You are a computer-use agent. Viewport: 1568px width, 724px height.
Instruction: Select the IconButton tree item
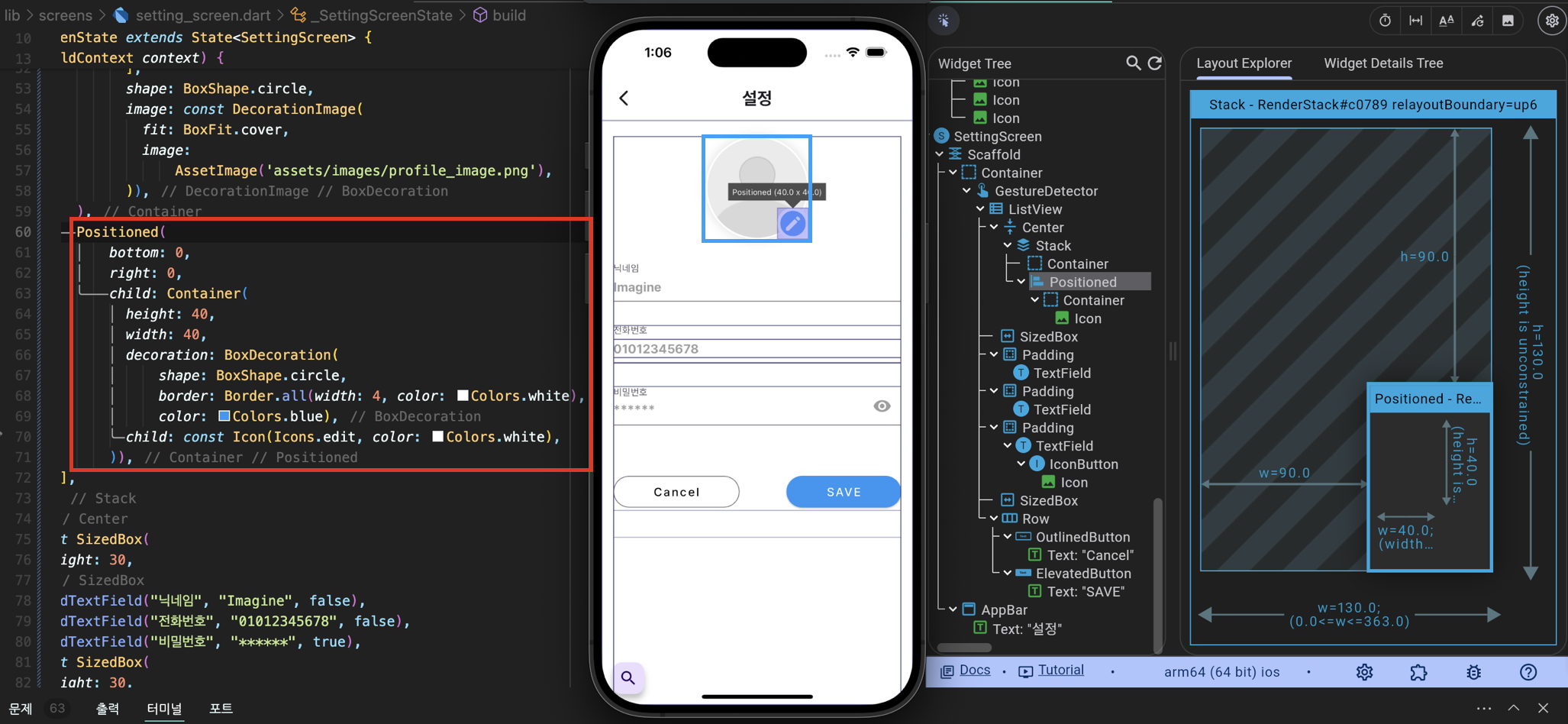(1073, 464)
